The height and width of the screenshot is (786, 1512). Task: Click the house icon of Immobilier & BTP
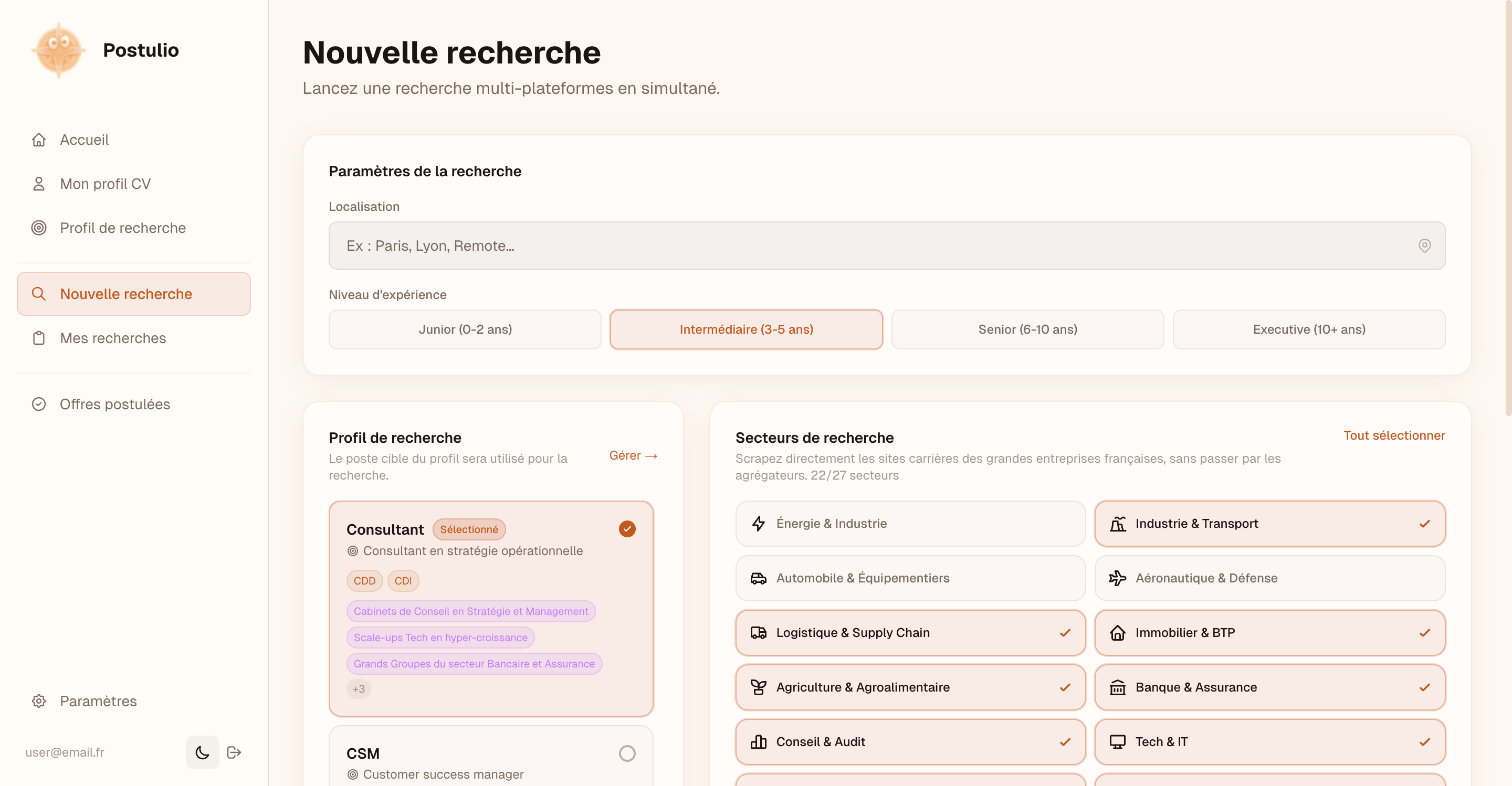point(1118,632)
